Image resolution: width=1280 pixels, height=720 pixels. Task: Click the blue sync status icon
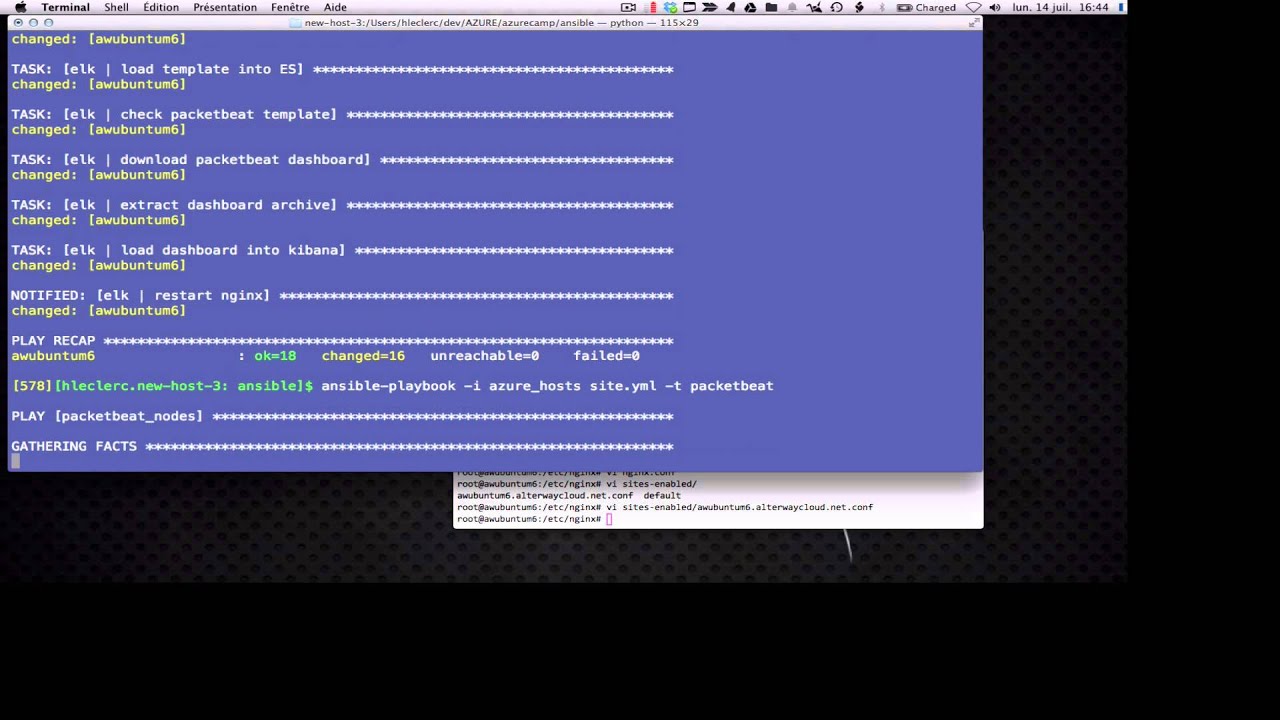pos(670,7)
